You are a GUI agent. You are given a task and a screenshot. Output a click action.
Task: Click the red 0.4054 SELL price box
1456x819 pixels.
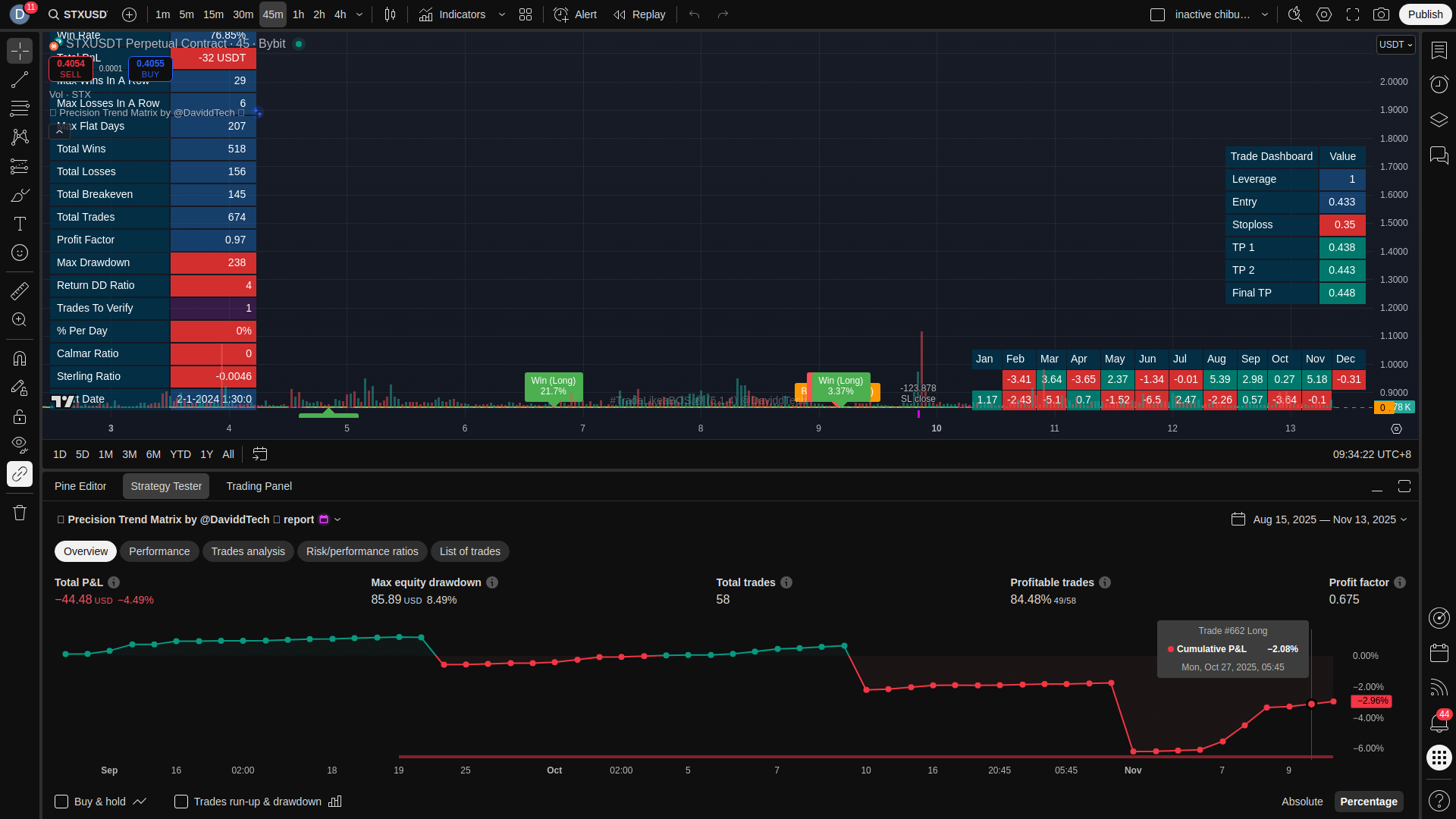click(x=71, y=68)
